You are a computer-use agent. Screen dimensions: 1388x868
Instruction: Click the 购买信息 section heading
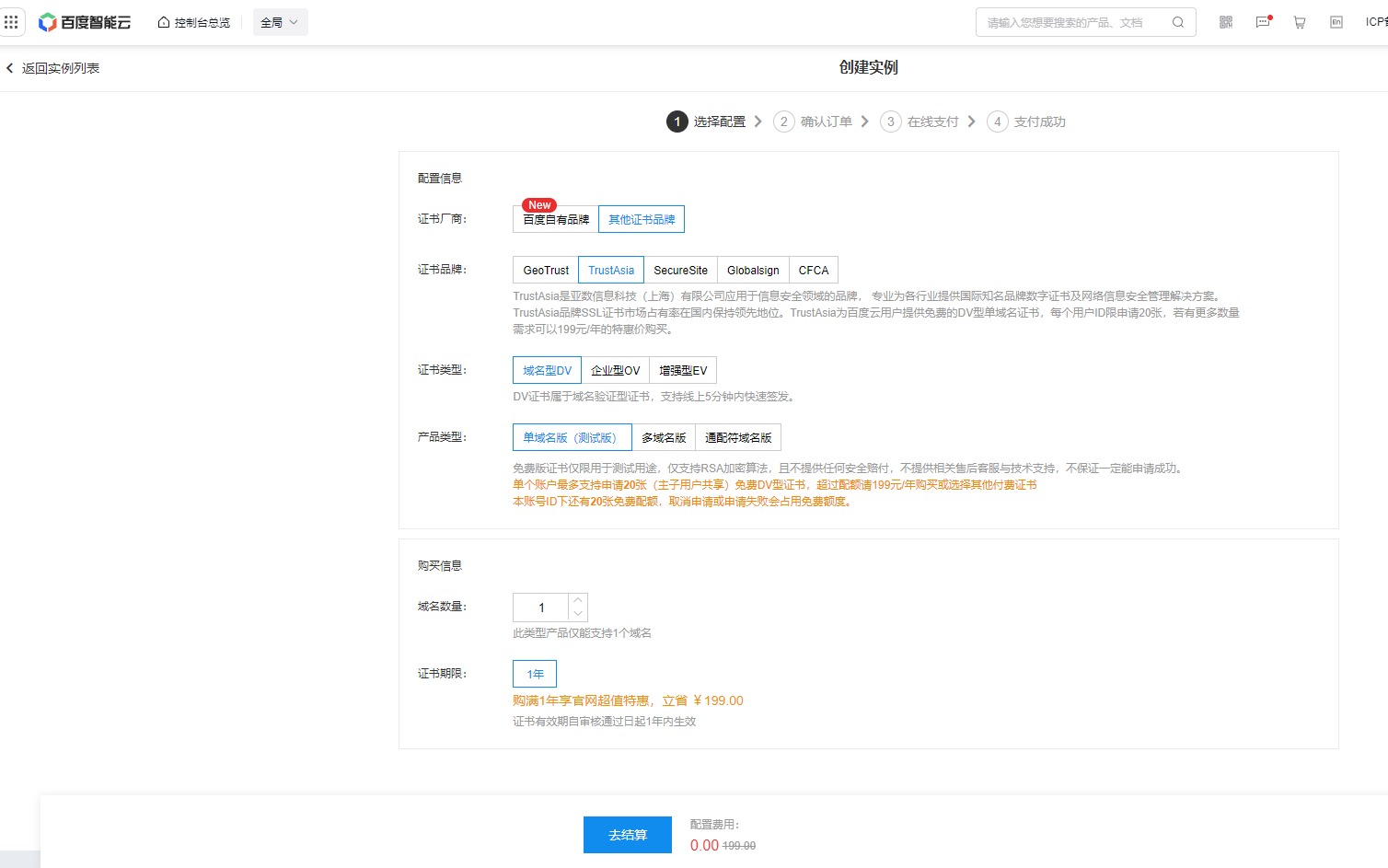coord(440,566)
